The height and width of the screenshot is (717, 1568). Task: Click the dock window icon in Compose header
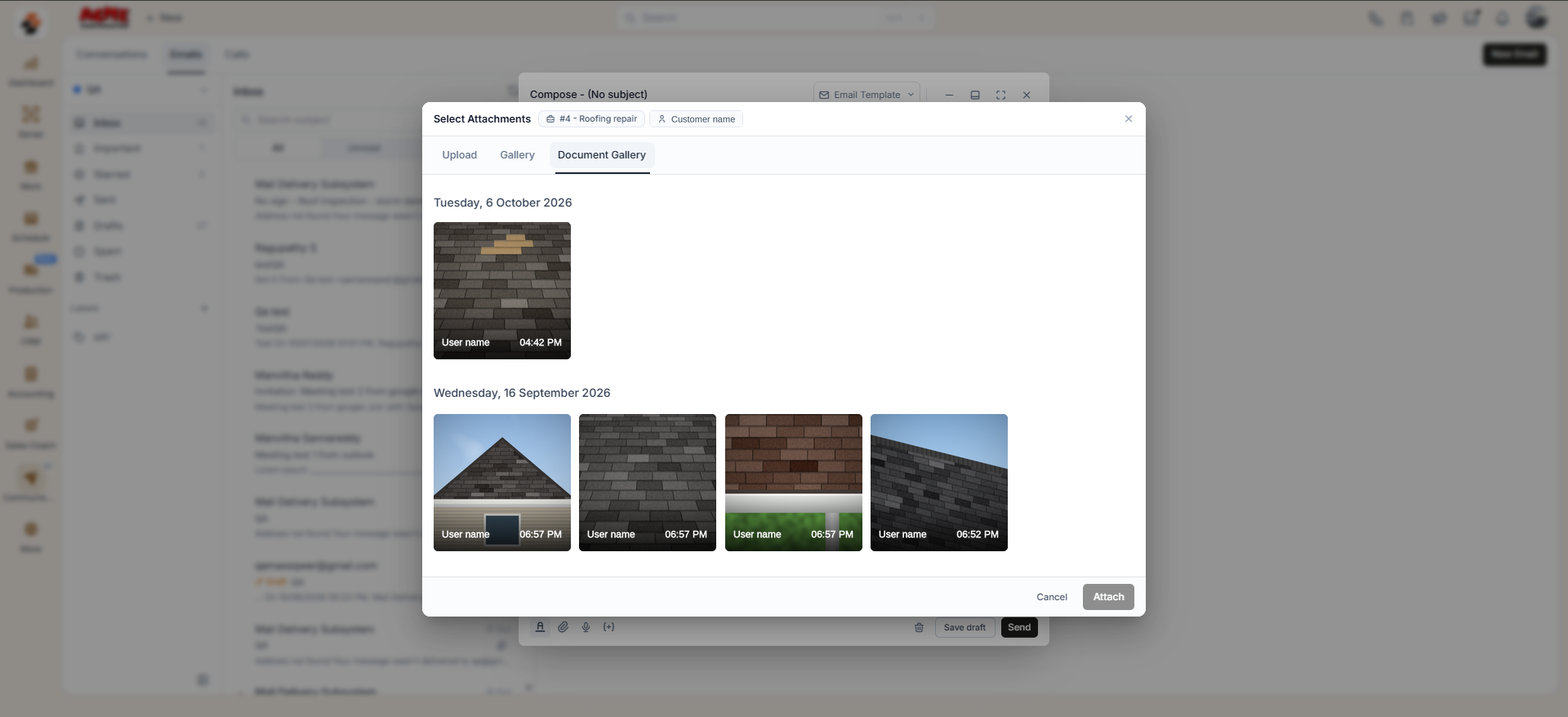[x=974, y=95]
